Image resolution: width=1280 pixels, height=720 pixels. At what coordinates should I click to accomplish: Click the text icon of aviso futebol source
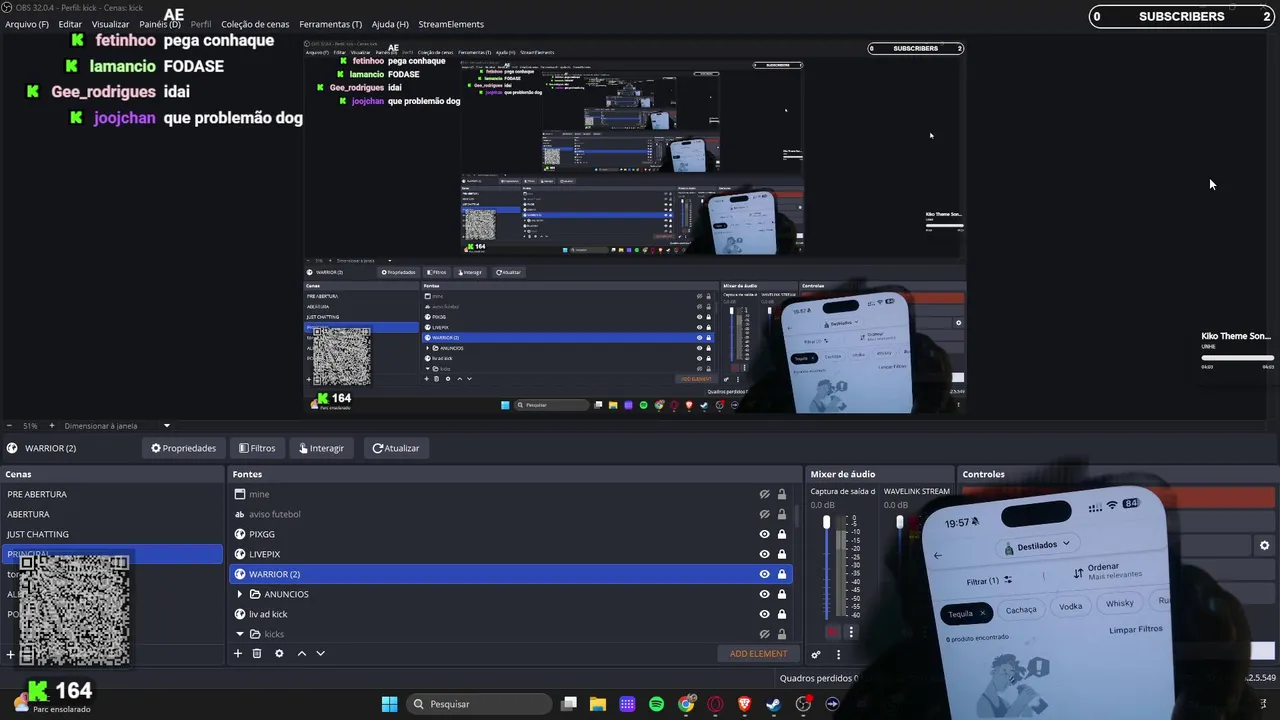tap(240, 514)
